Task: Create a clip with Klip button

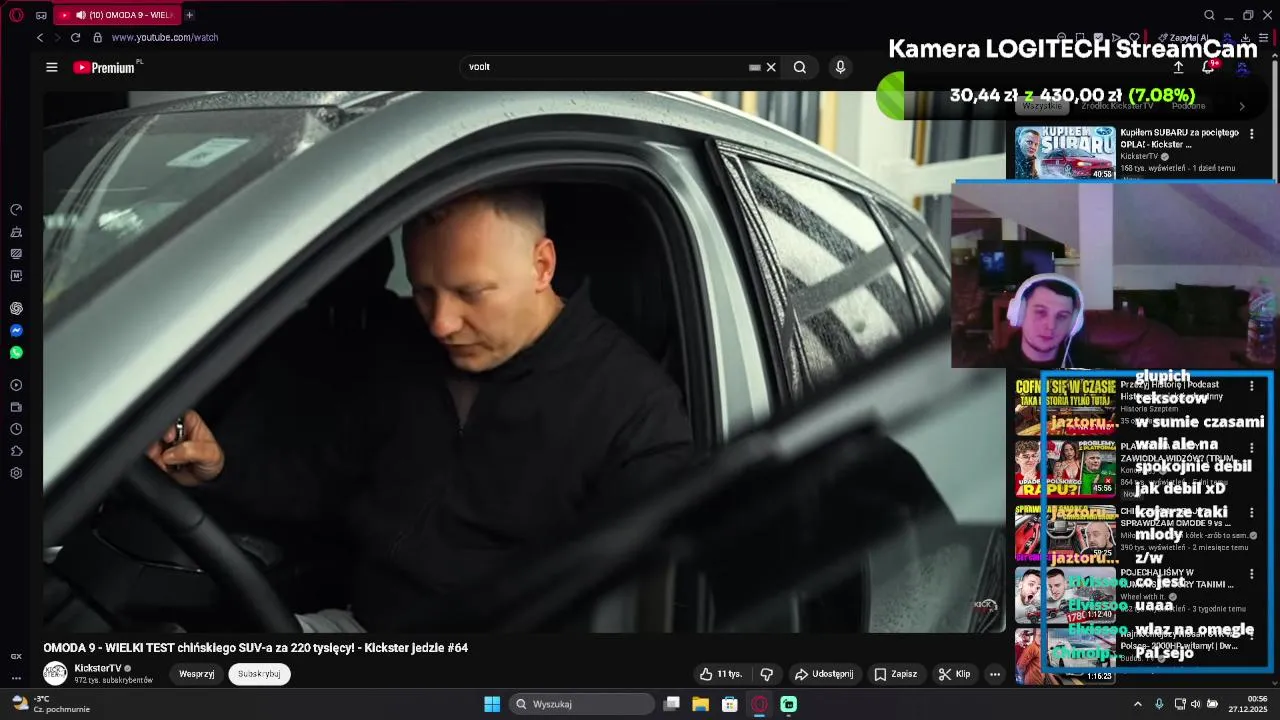Action: click(955, 674)
